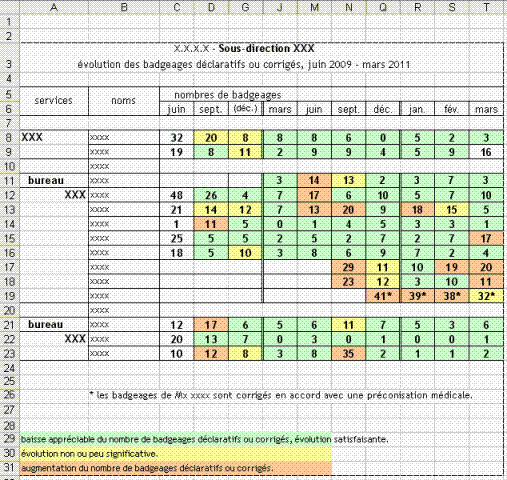Screen dimensions: 507x480
Task: Click yellow cell with 11 in row 21
Action: tap(349, 325)
